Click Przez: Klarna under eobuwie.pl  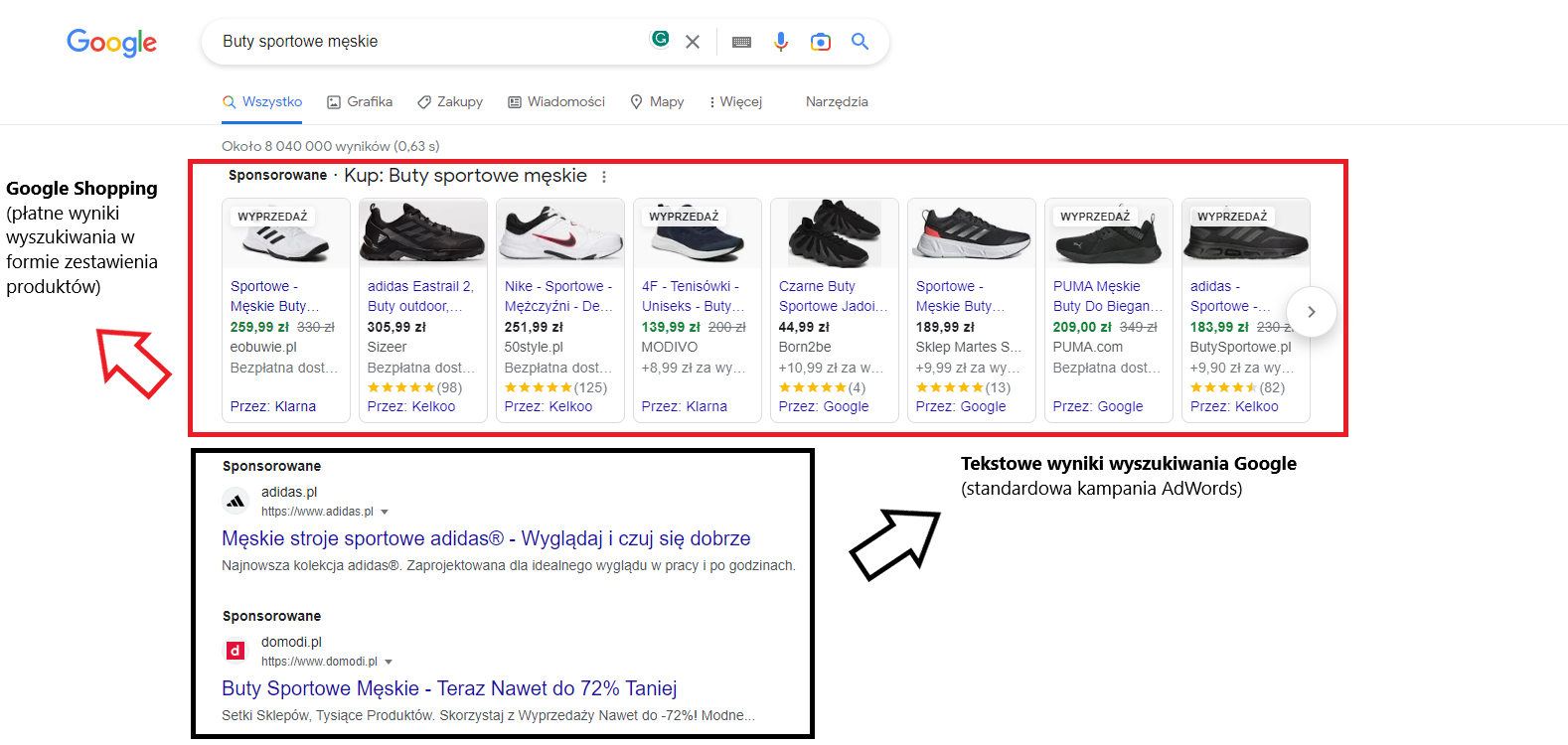click(x=273, y=406)
